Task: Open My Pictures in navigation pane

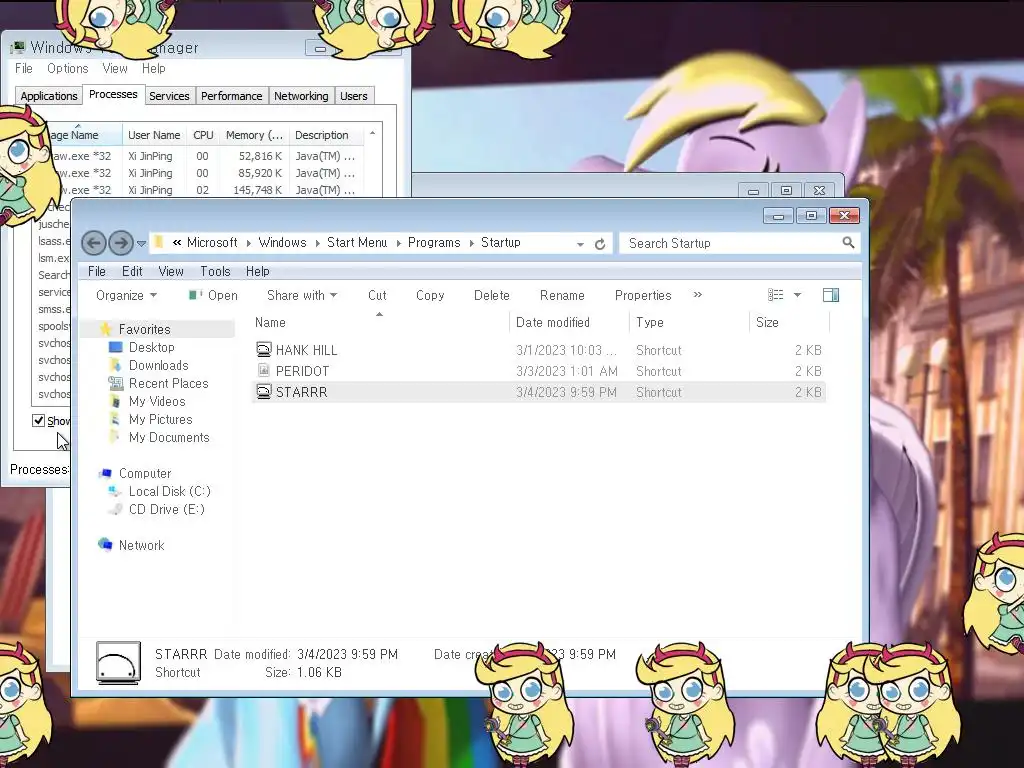Action: pos(160,419)
